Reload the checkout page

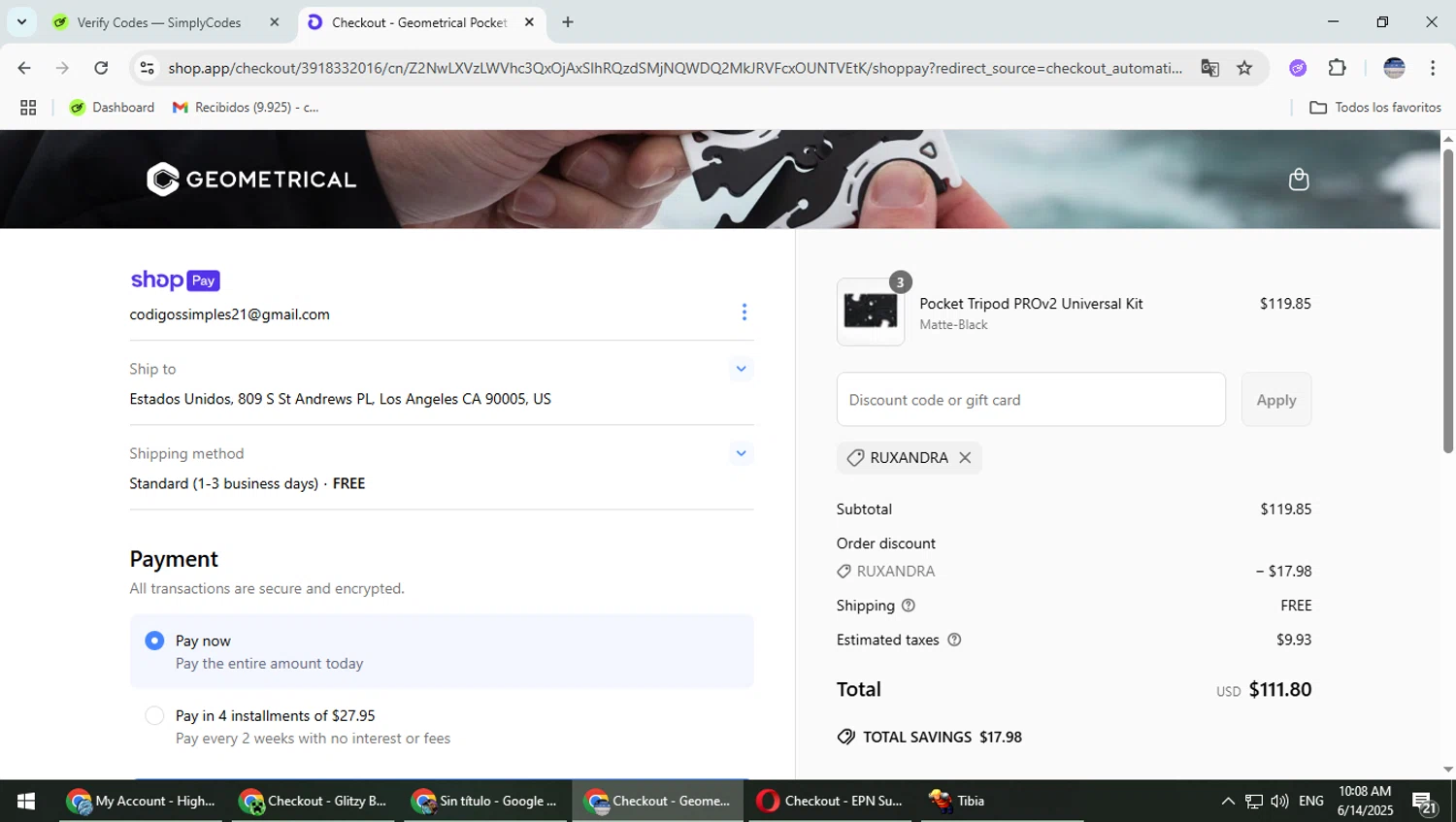click(101, 68)
